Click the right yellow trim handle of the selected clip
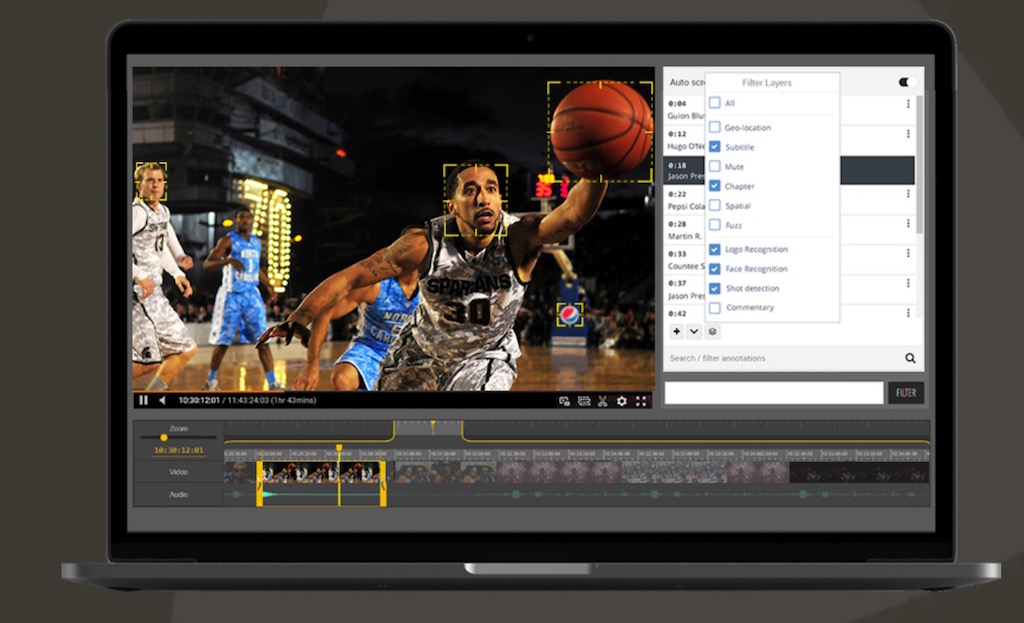The height and width of the screenshot is (623, 1024). point(383,483)
